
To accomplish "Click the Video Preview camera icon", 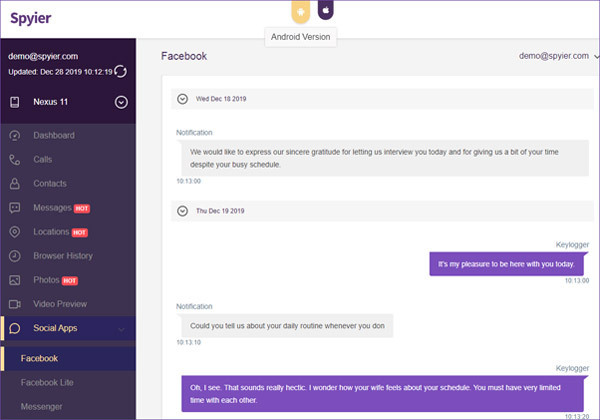I will 15,304.
